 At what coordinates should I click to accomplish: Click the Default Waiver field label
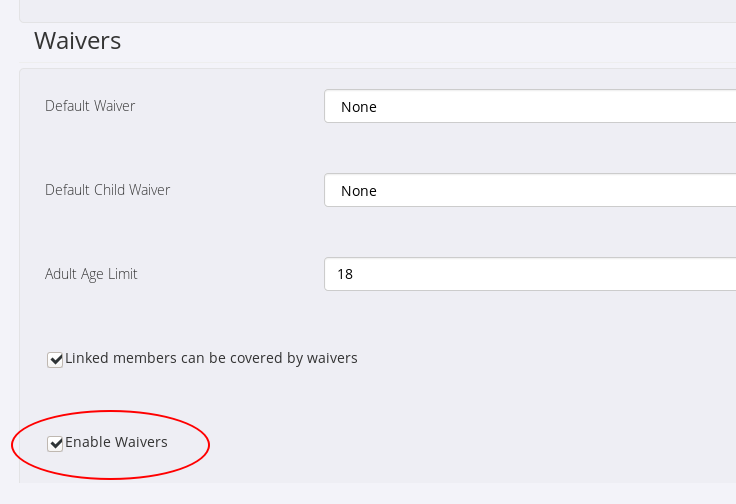click(90, 106)
